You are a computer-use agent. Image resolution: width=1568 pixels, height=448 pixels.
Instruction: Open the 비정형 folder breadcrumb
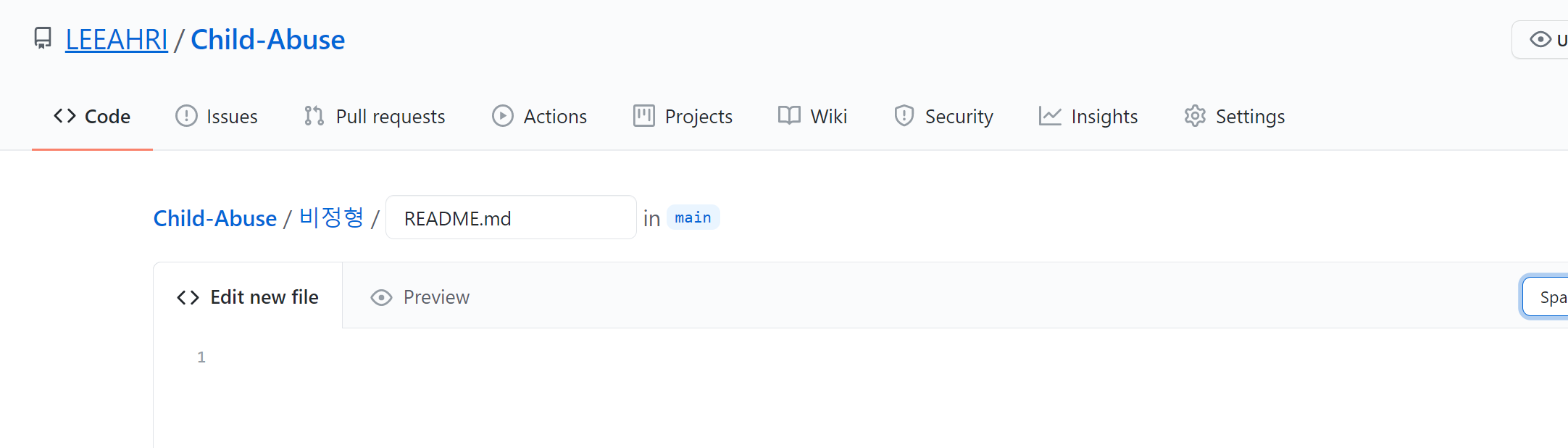[x=331, y=217]
